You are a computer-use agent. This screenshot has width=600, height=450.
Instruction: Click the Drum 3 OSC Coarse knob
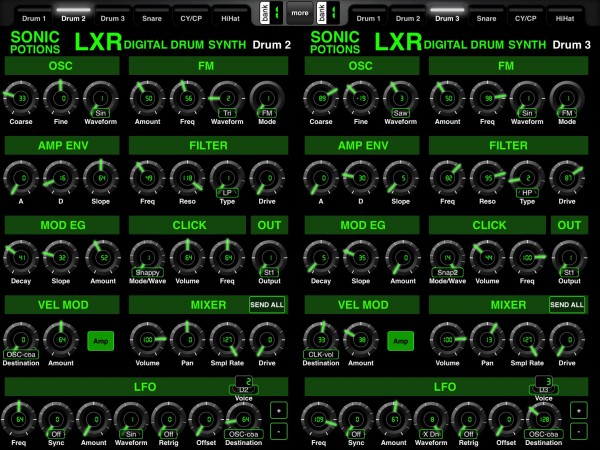click(321, 98)
